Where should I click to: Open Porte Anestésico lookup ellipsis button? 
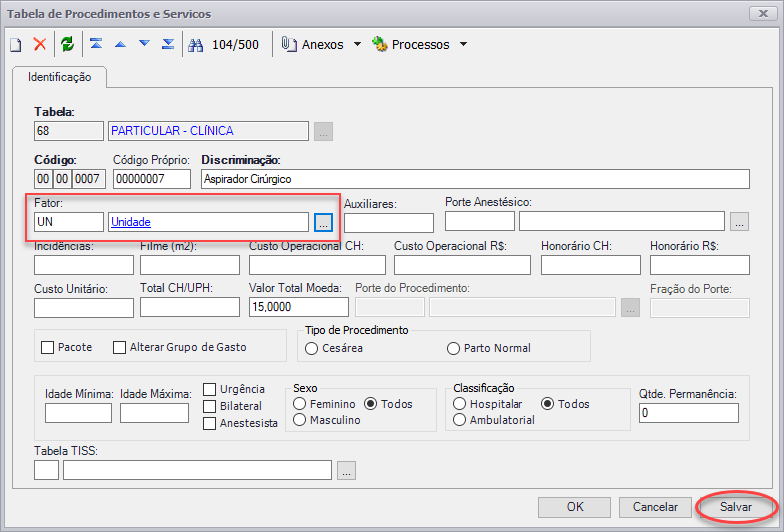(740, 222)
